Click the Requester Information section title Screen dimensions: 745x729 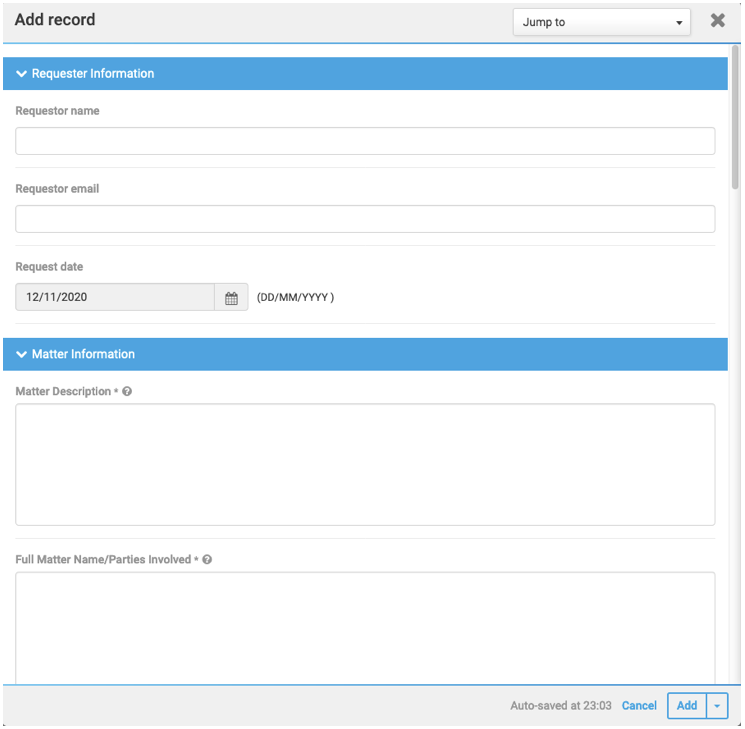93,74
